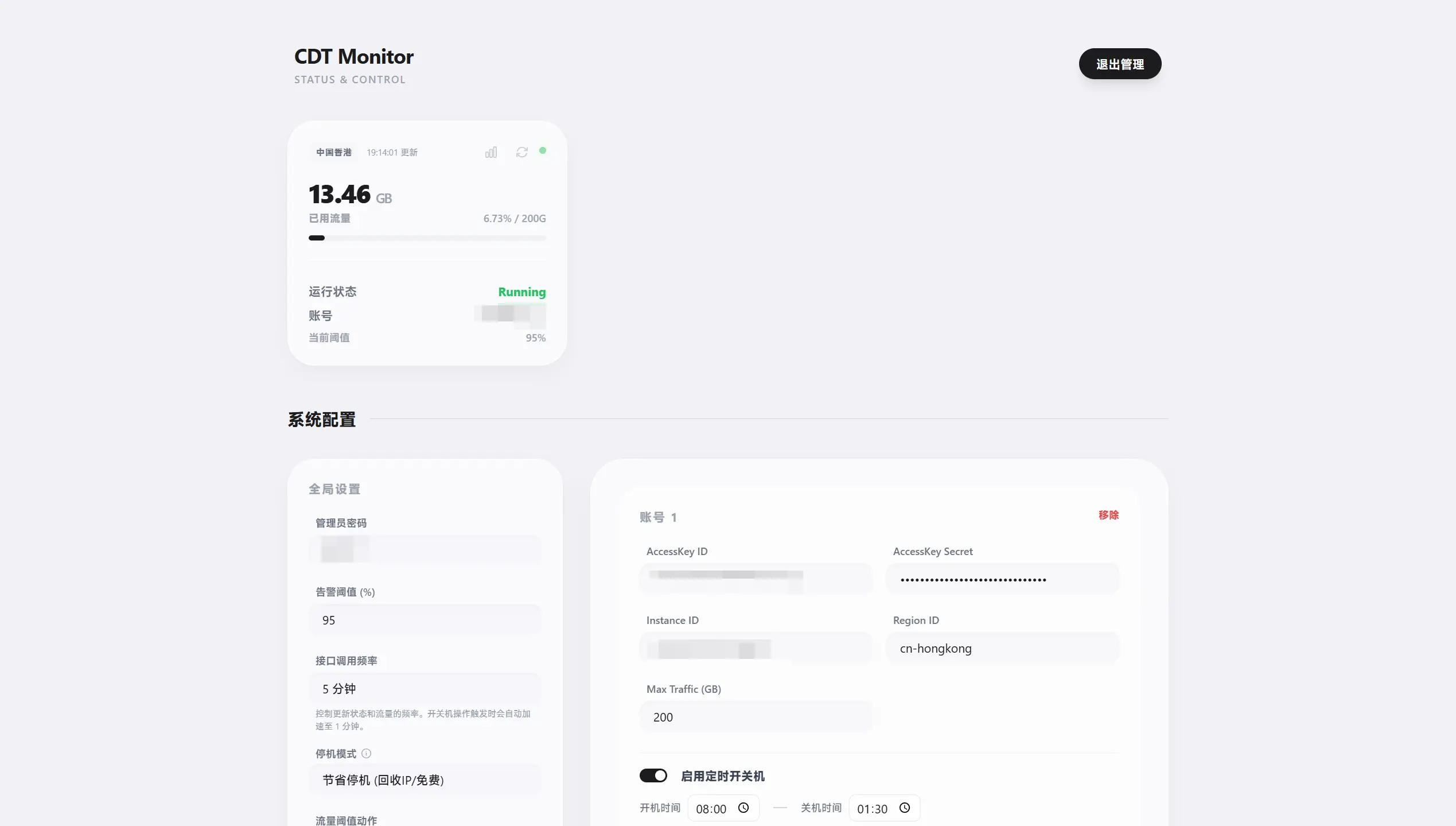The image size is (1456, 826).
Task: Open the 停机模式 dropdown showing 节省停机
Action: tap(426, 780)
